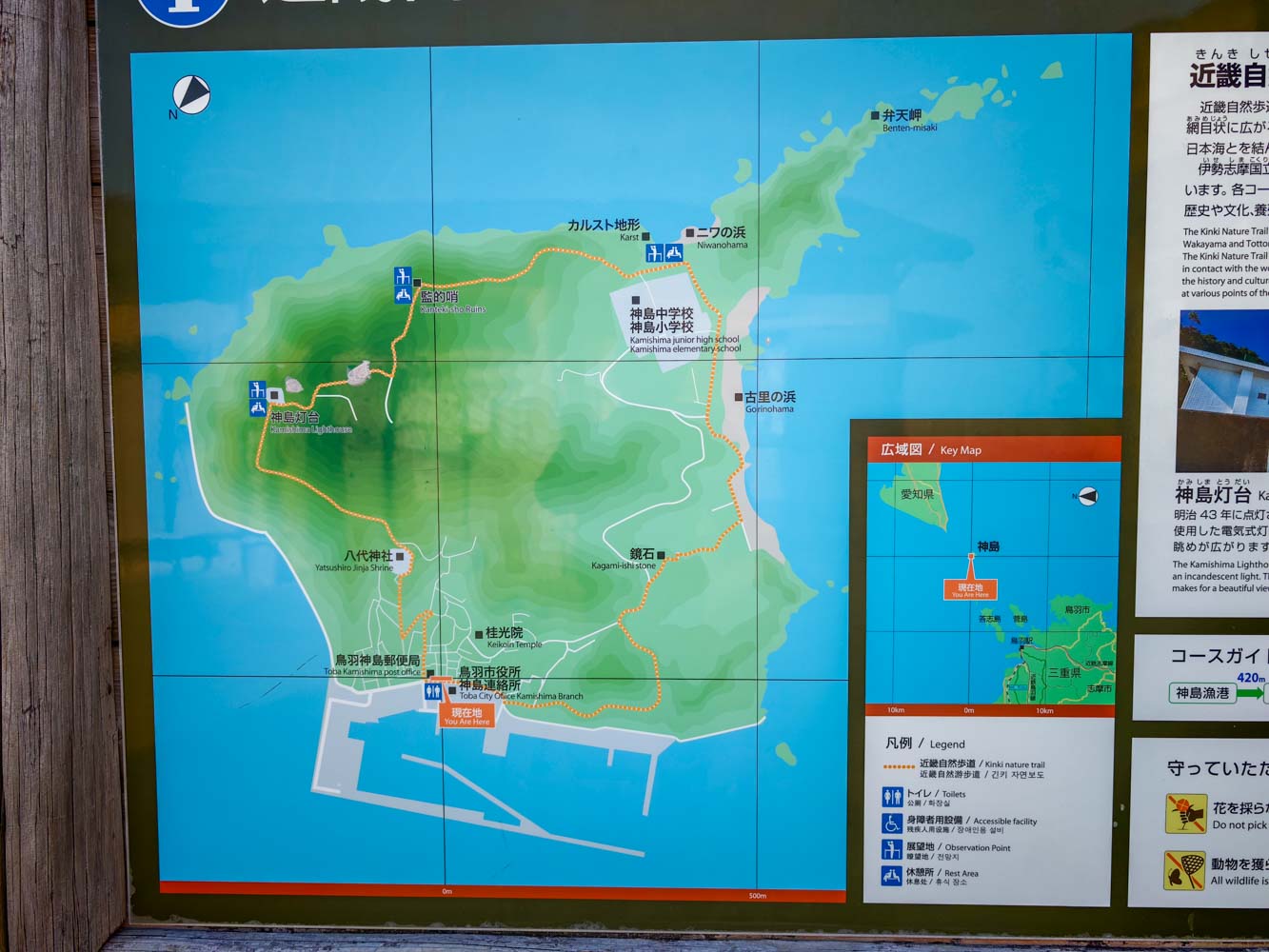Click the rest area icon below Karst
Screen dimensions: 1269x952
coord(673,253)
